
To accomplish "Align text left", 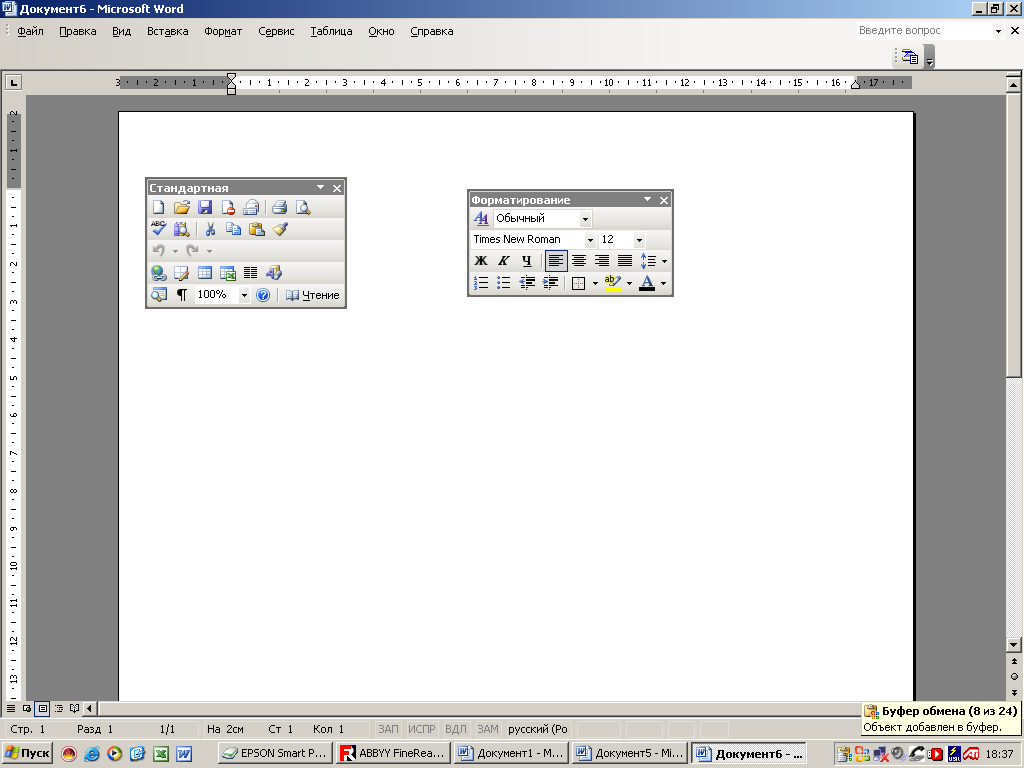I will click(x=556, y=261).
